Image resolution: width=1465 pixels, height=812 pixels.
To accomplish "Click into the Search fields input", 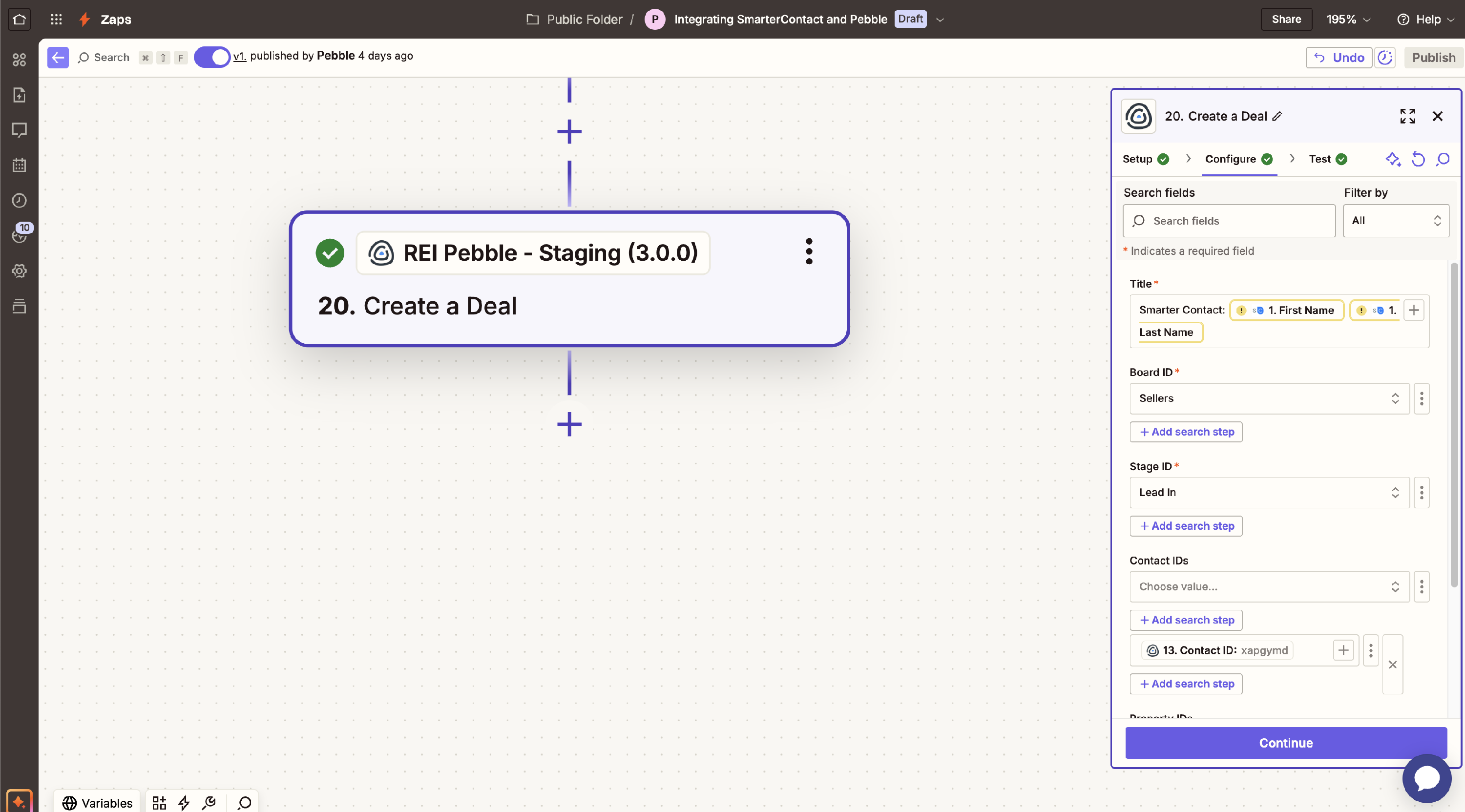I will click(1229, 221).
